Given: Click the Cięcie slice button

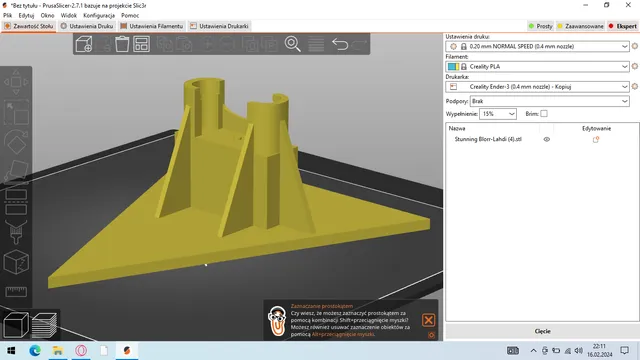Looking at the screenshot, I should tap(542, 331).
